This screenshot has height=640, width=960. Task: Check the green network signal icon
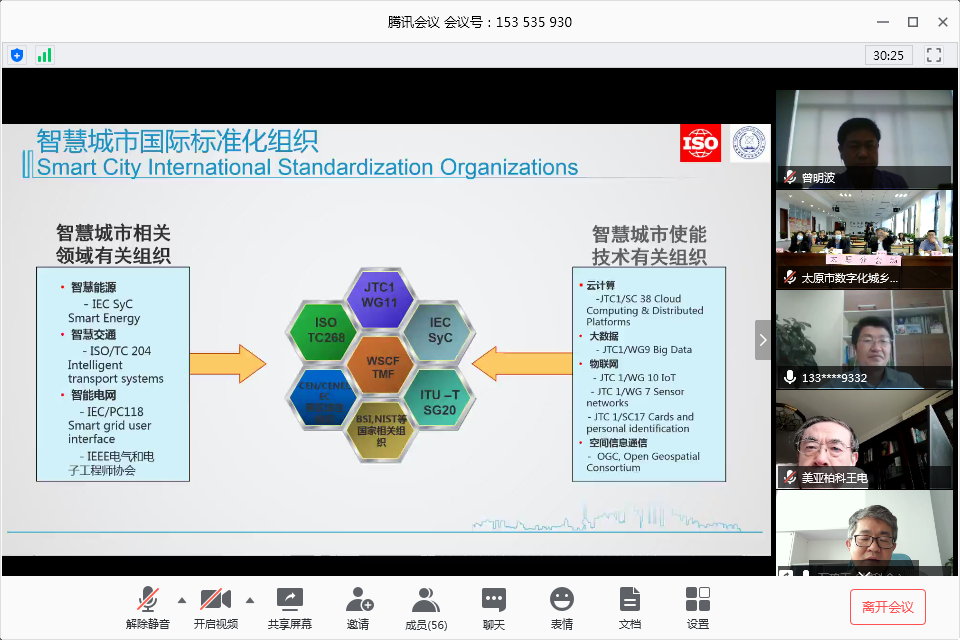[x=44, y=55]
